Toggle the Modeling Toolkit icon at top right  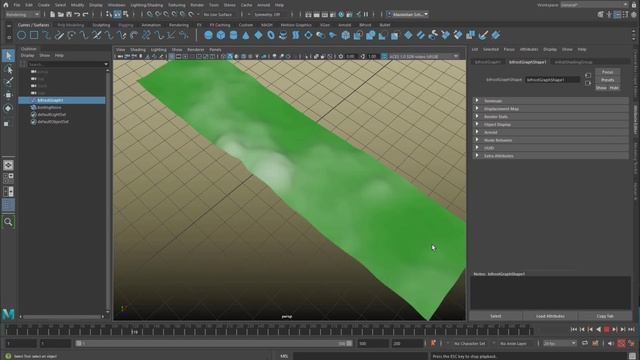601,14
